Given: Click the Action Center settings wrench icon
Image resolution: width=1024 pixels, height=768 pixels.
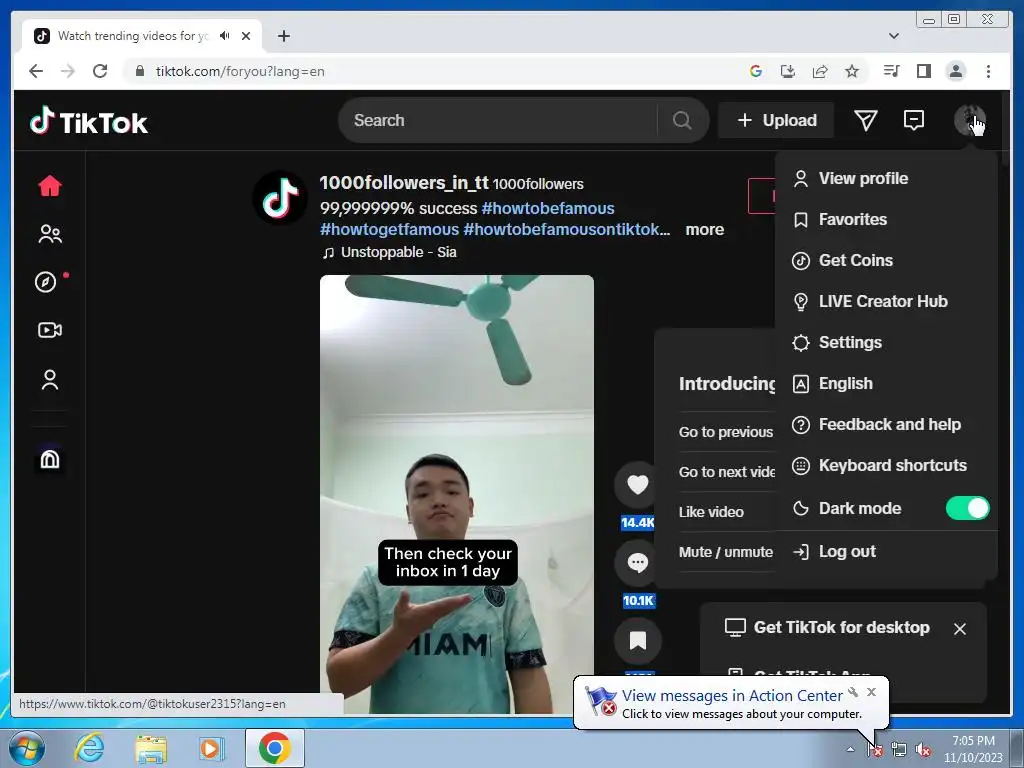Looking at the screenshot, I should (853, 692).
